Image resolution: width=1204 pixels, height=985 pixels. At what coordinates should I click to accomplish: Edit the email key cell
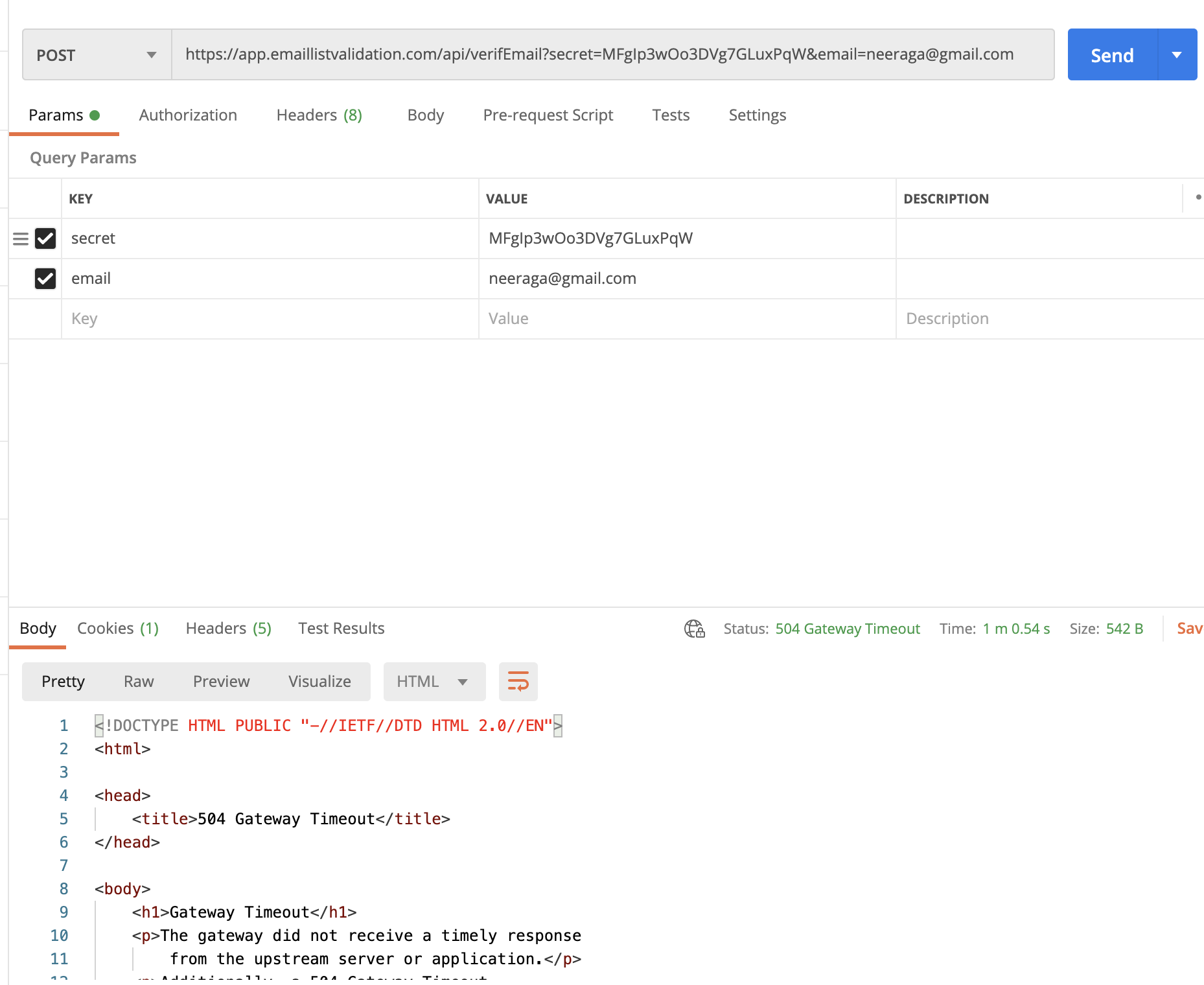pos(270,279)
